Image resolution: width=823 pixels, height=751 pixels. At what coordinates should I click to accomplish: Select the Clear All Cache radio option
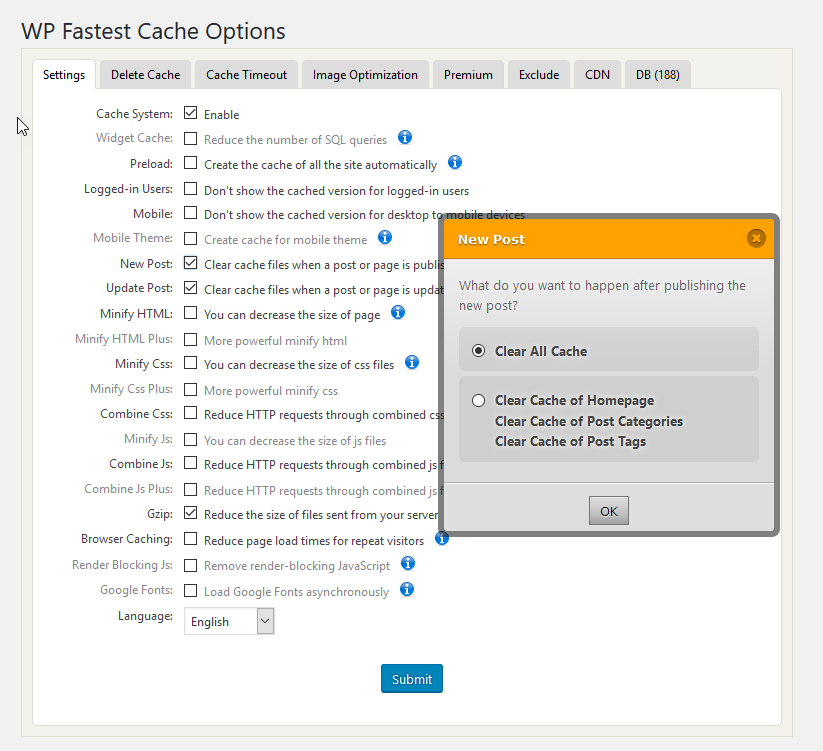pos(479,351)
